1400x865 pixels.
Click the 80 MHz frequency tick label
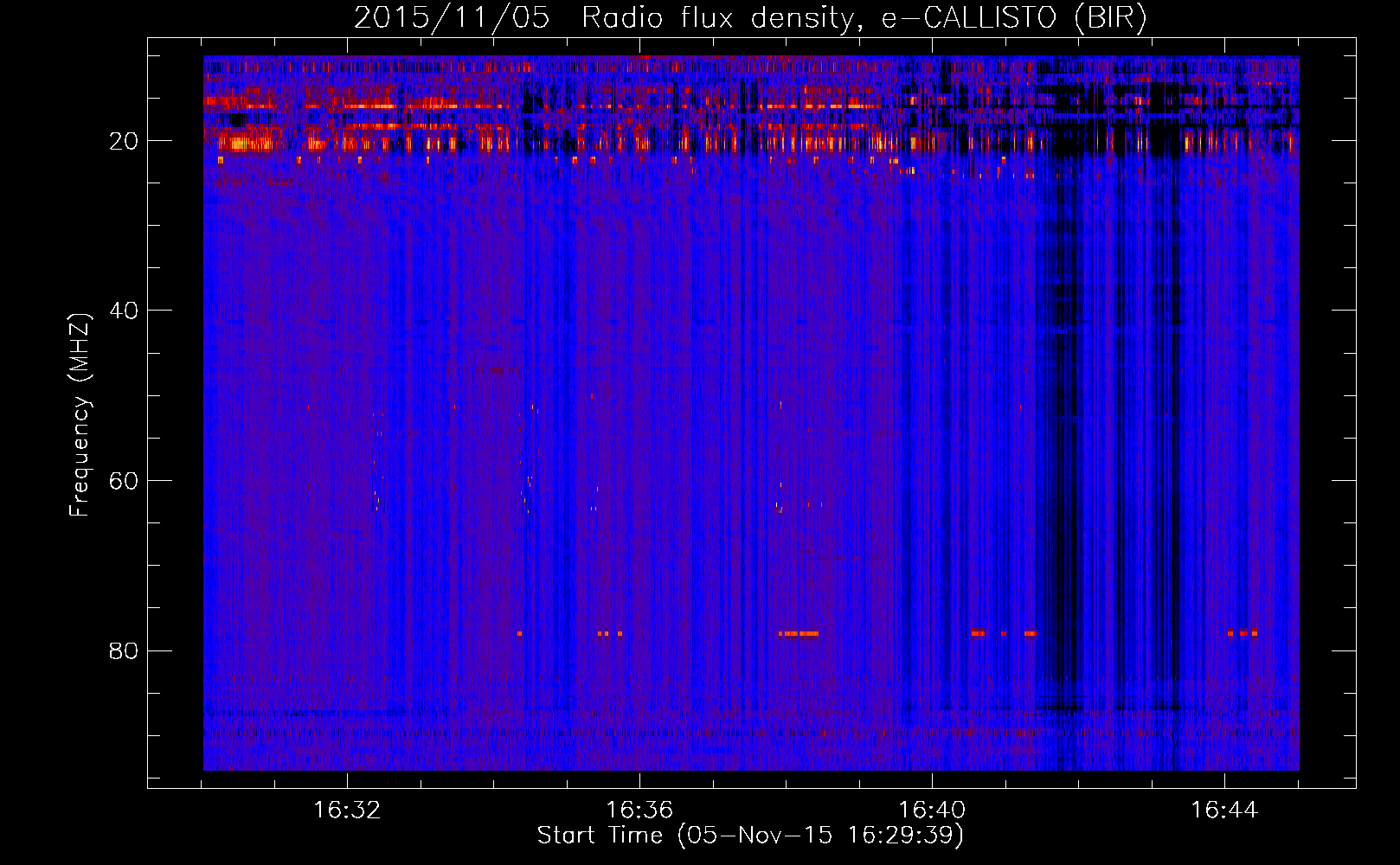tap(124, 650)
